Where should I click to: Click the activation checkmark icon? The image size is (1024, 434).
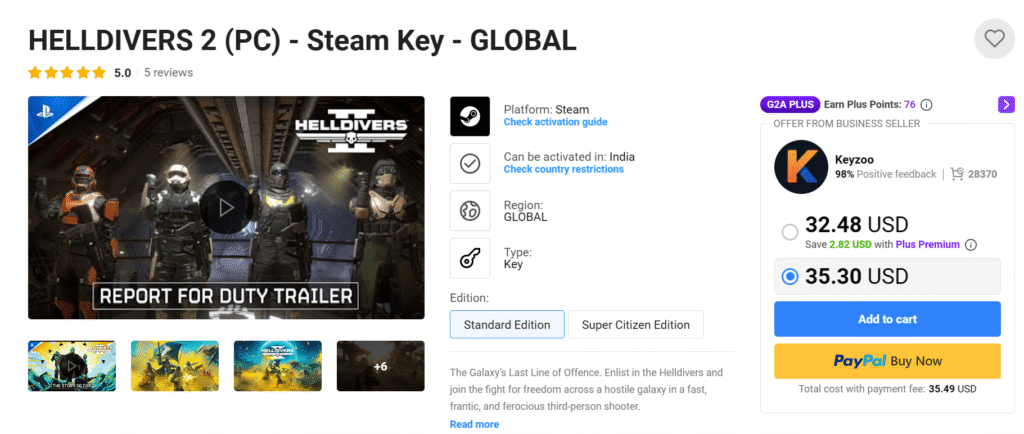point(470,163)
